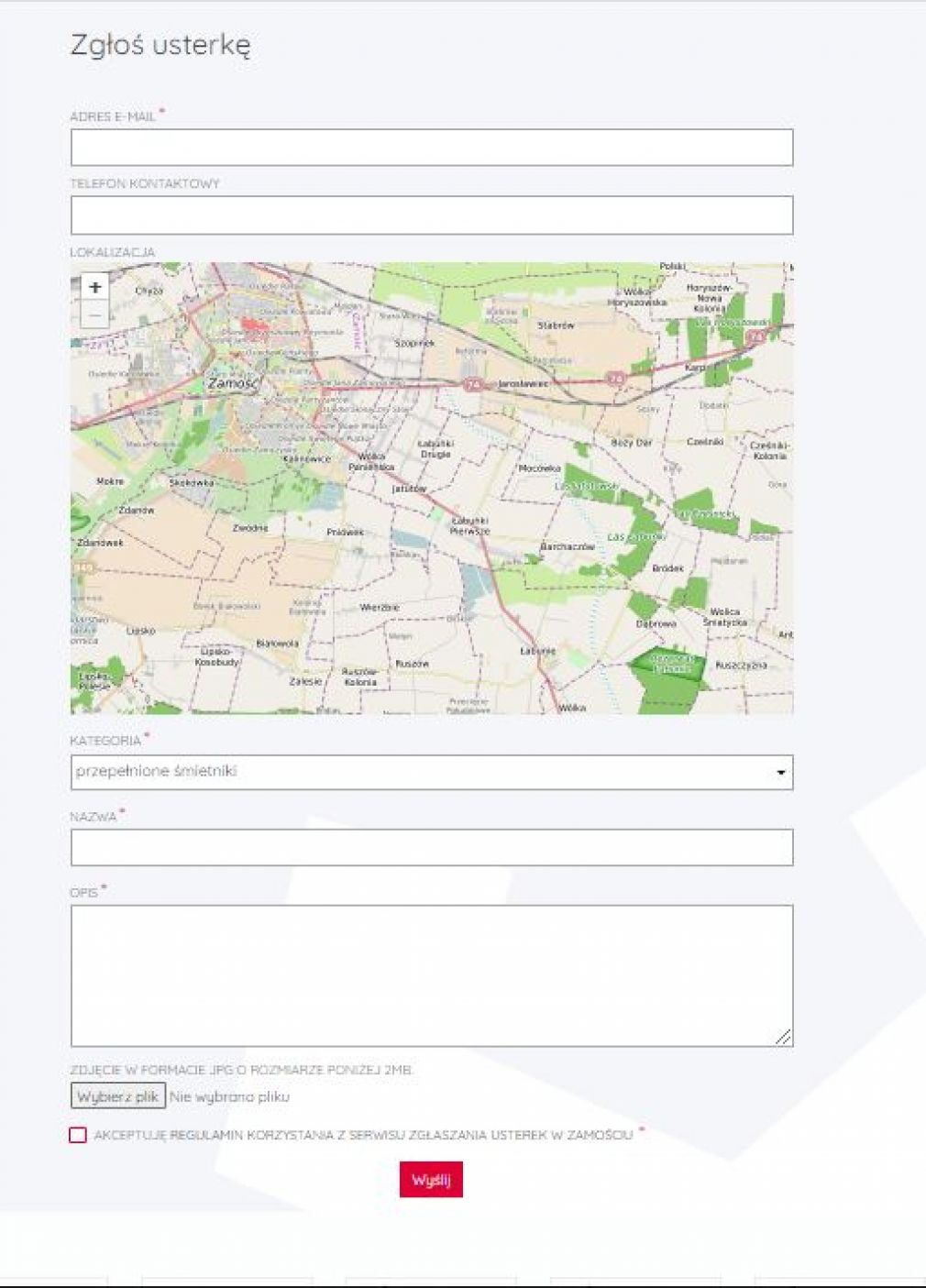Click Mokre label on the map
This screenshot has width=926, height=1288.
pos(110,480)
